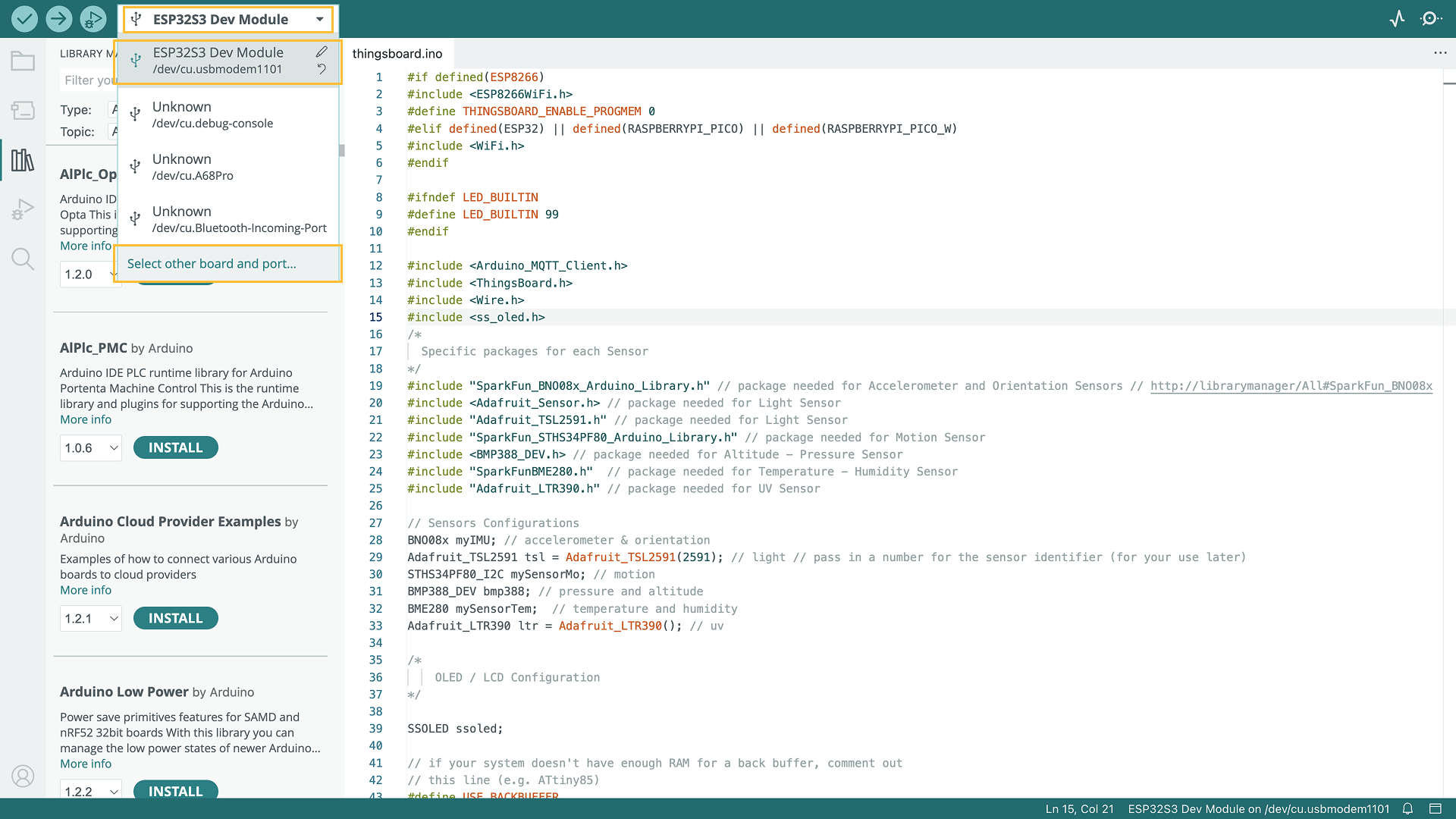Toggle the bottom panel icon in status bar
This screenshot has width=1456, height=819.
1435,808
